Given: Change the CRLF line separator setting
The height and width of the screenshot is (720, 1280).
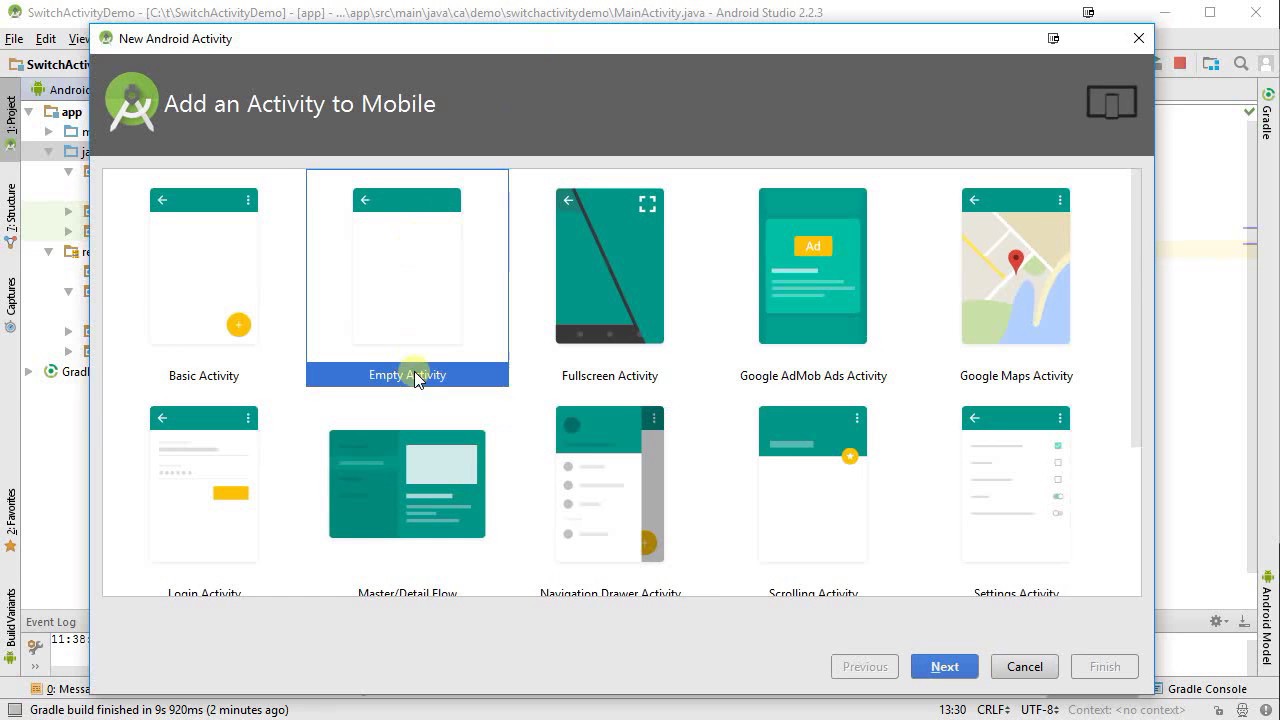Looking at the screenshot, I should pyautogui.click(x=993, y=710).
